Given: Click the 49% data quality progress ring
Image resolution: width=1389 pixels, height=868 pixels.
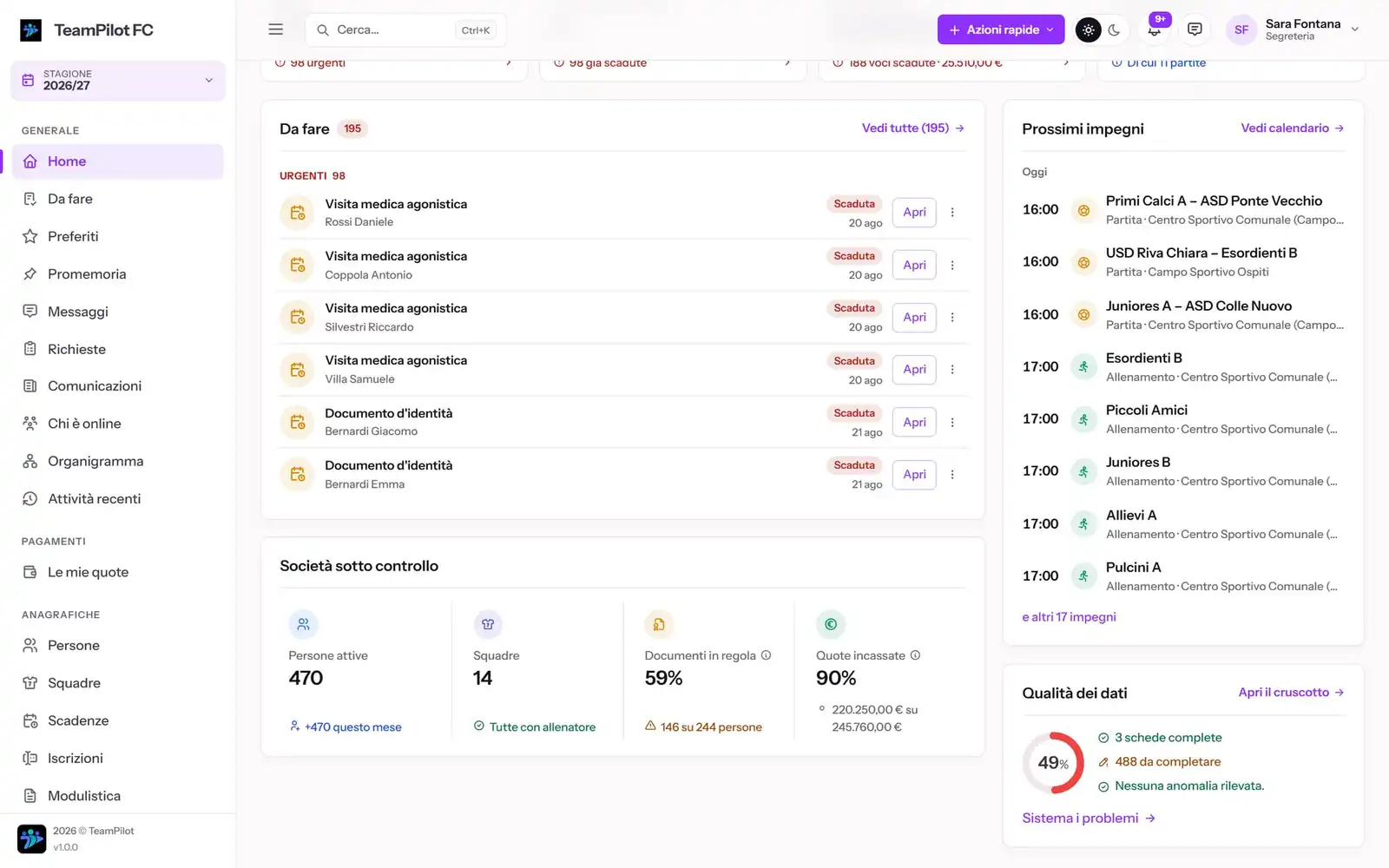Looking at the screenshot, I should coord(1053,763).
